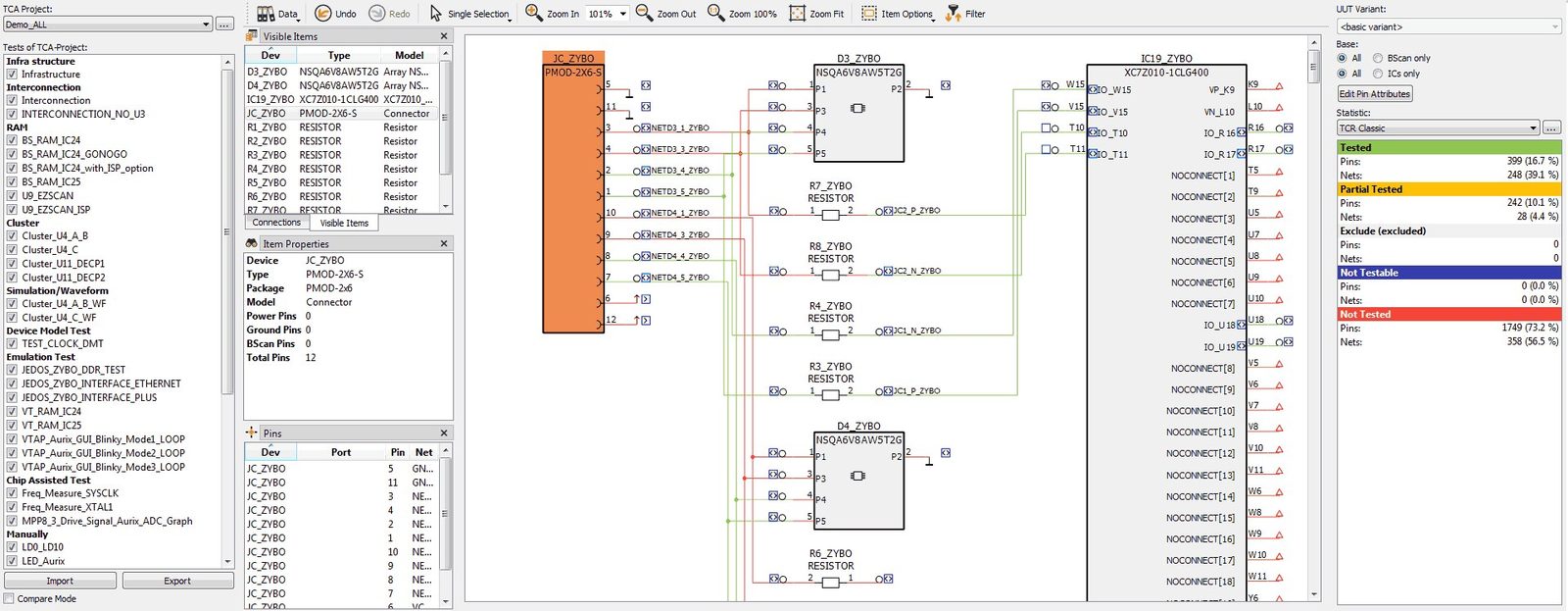The height and width of the screenshot is (611, 1568).
Task: Select the ICs only radio button
Action: pos(1378,74)
